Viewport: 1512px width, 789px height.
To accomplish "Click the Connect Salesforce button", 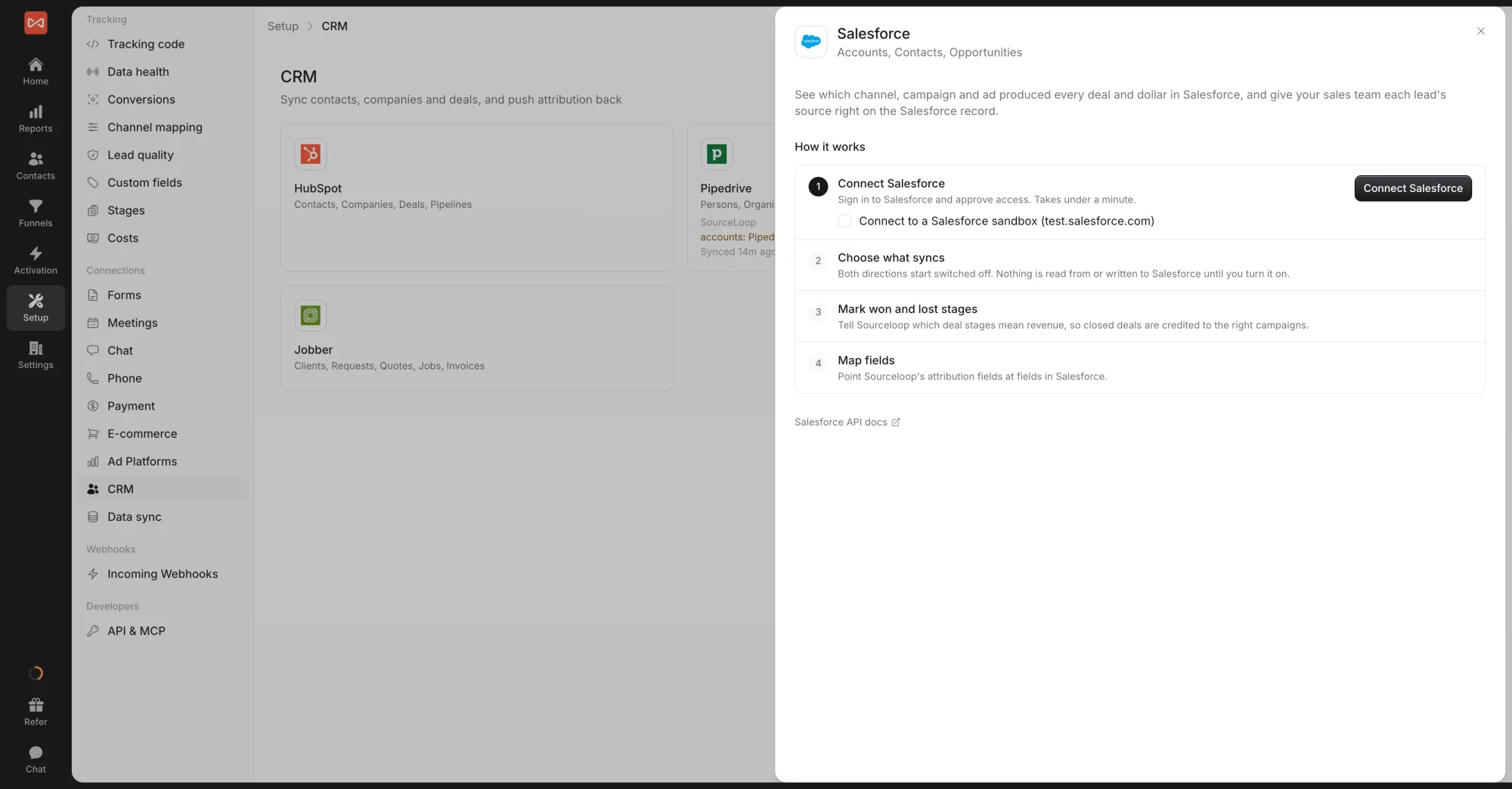I will [x=1412, y=188].
